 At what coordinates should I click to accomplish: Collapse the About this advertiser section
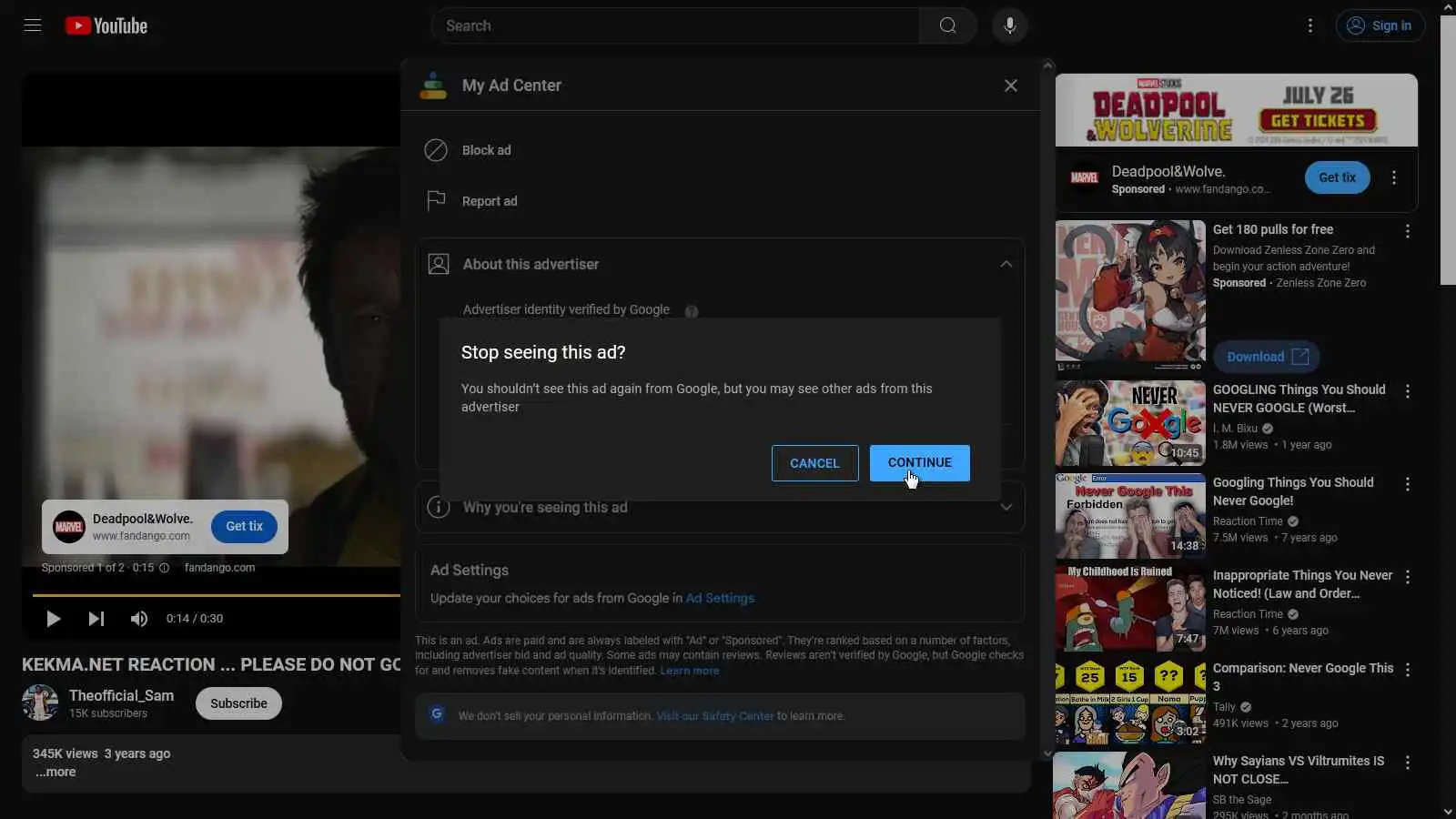pos(1006,264)
